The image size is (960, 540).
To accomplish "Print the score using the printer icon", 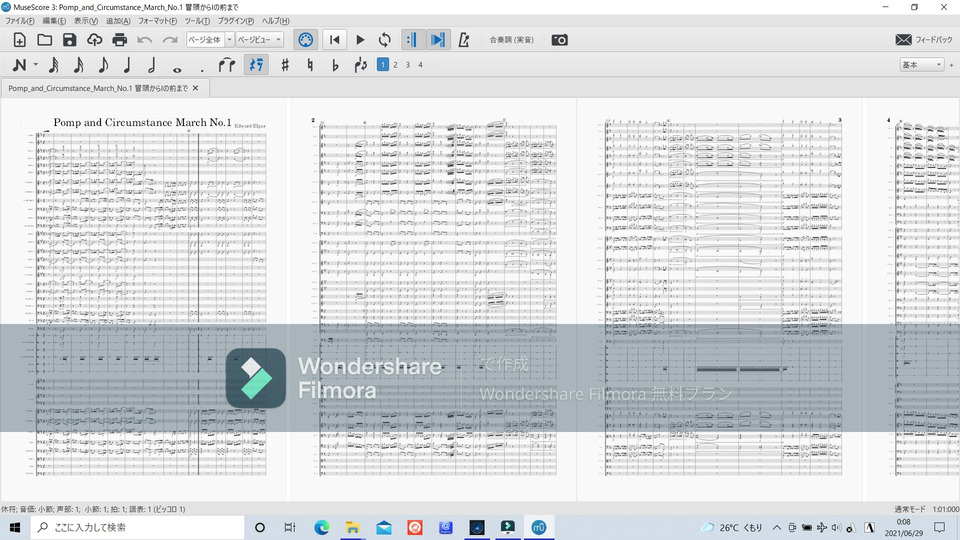I will tap(119, 40).
